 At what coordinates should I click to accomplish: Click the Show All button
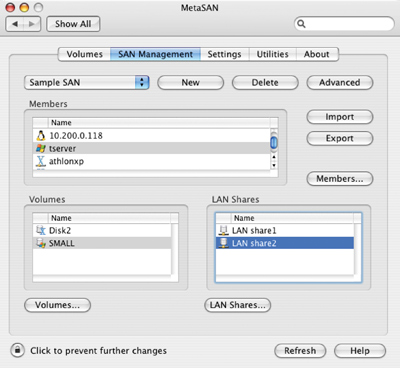pyautogui.click(x=73, y=24)
